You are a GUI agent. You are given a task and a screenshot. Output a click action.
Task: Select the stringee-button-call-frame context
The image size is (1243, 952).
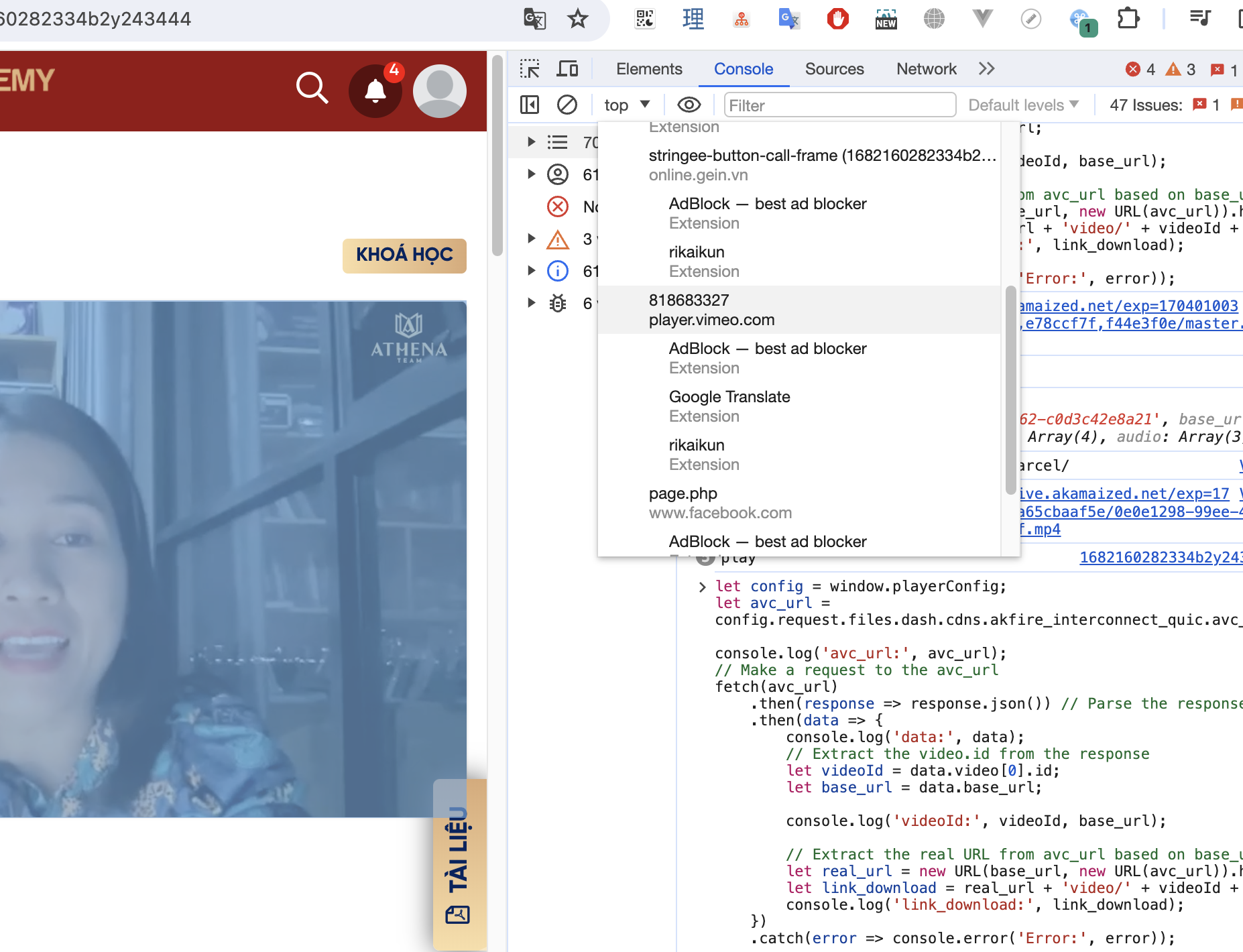[x=799, y=165]
